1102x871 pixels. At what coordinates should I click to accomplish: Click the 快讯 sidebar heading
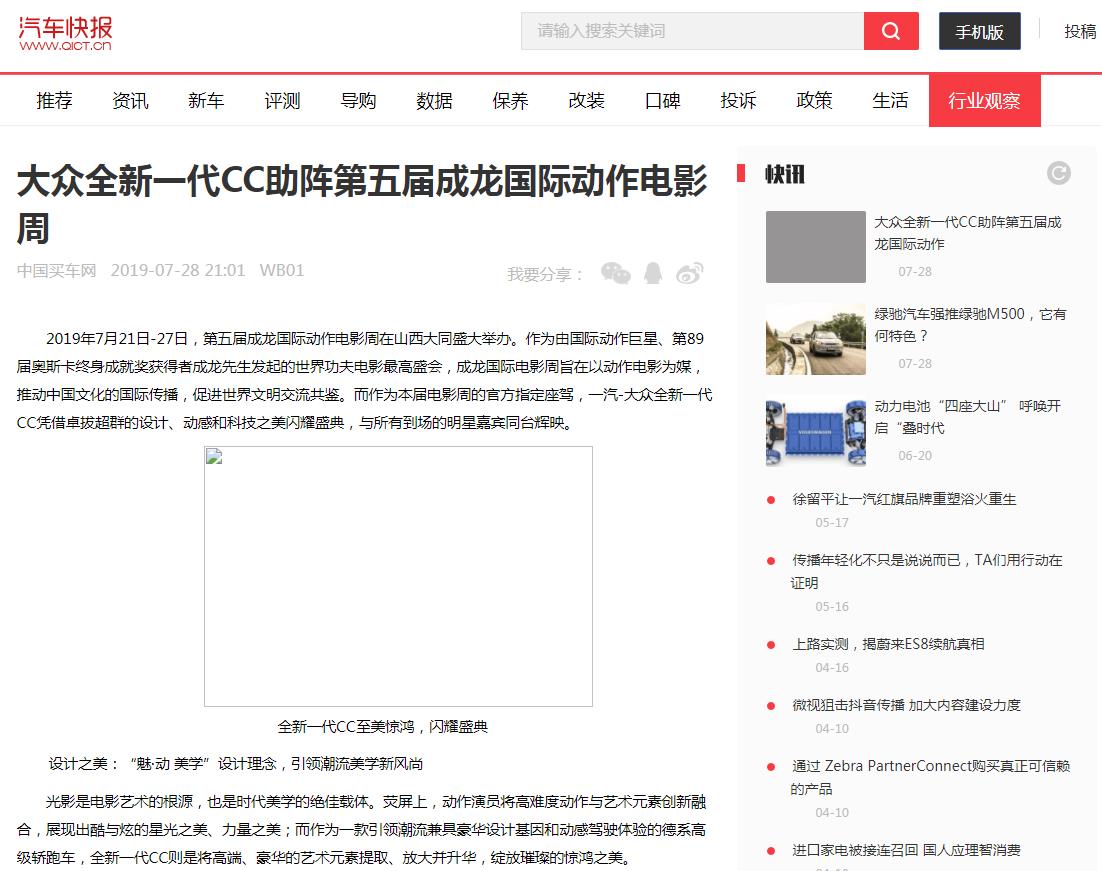[784, 174]
